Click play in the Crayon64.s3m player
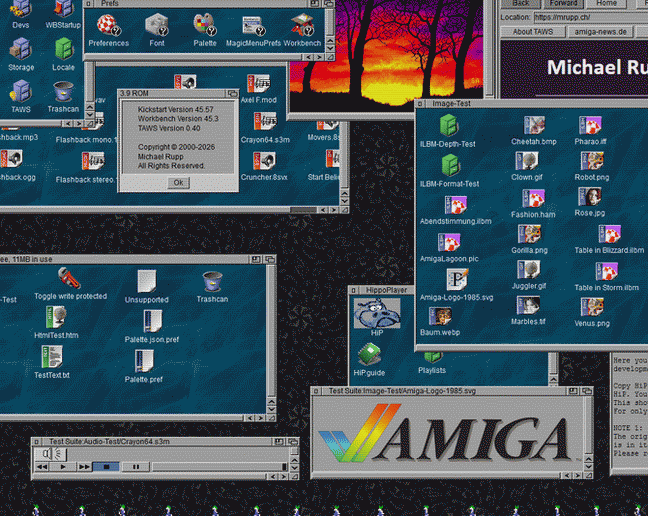The image size is (648, 516). click(x=63, y=467)
